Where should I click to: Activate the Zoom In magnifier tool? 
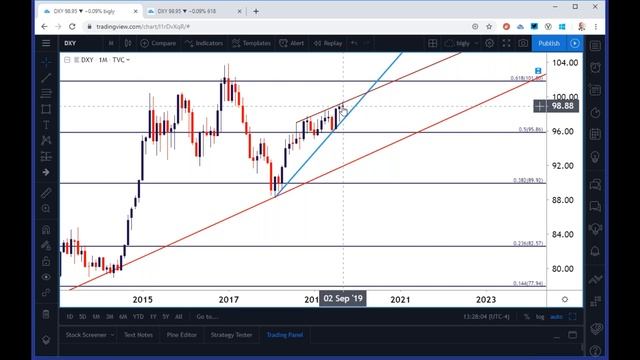[46, 209]
